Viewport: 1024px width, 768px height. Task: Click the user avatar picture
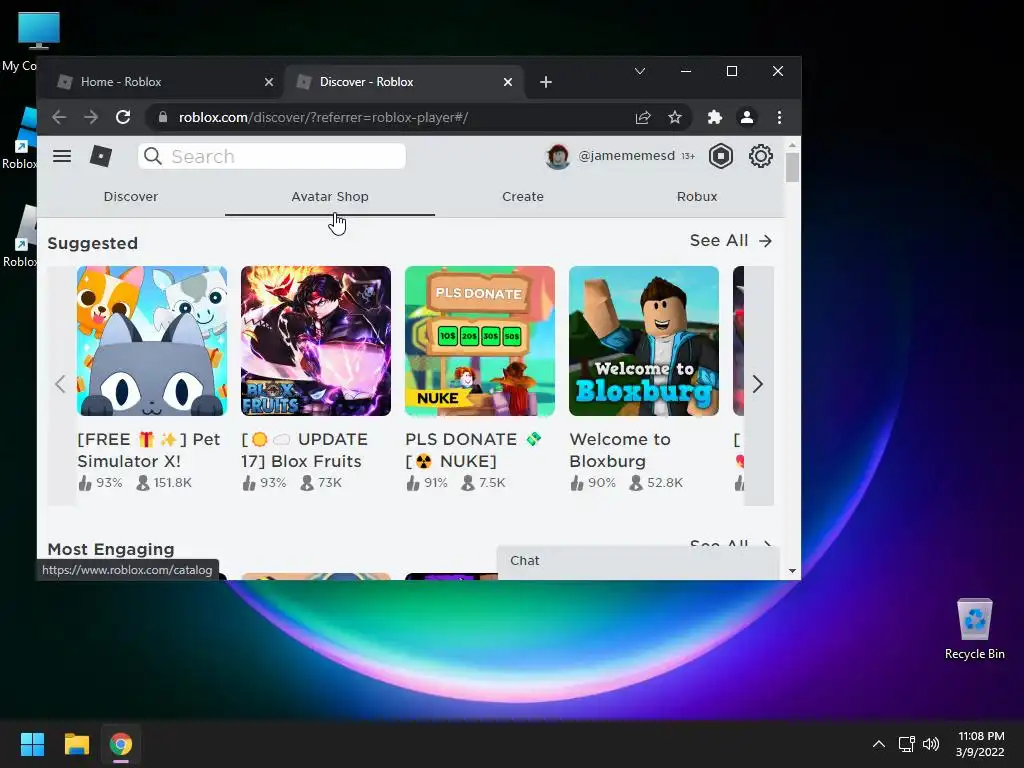click(557, 156)
